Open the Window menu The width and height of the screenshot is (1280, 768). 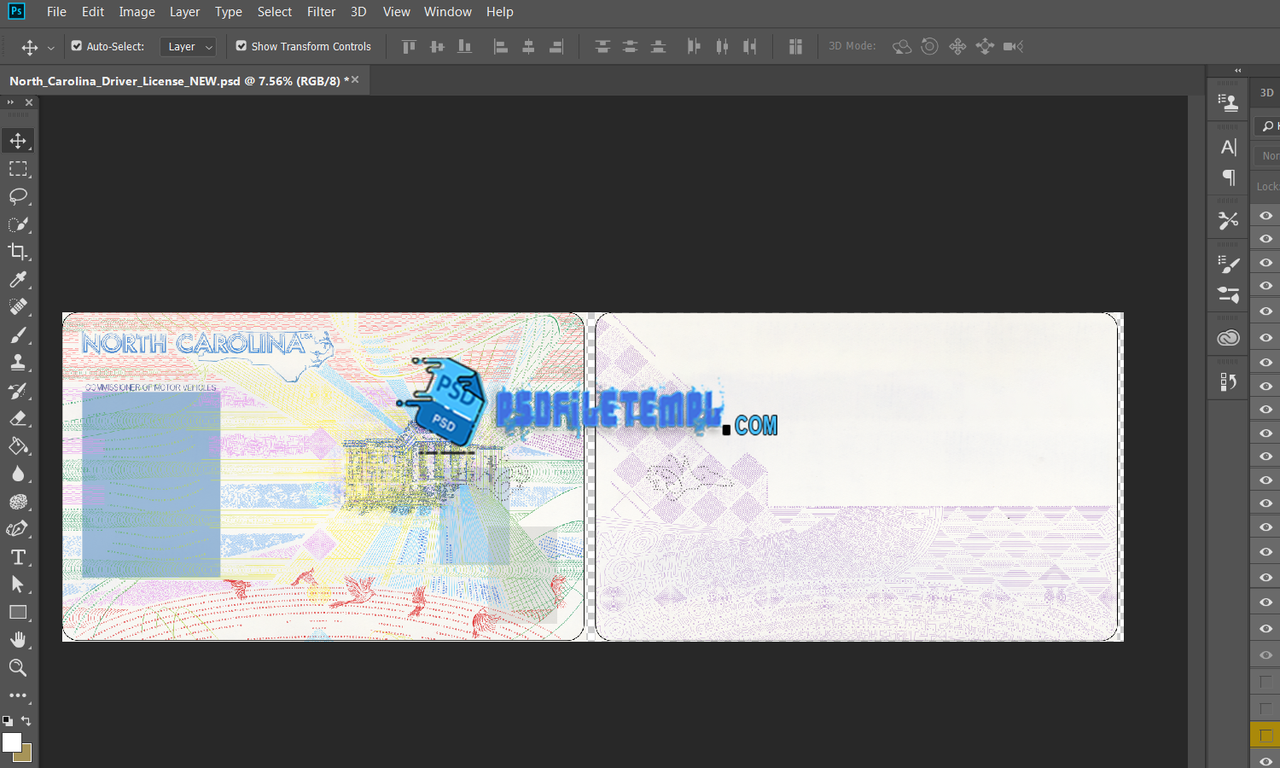pyautogui.click(x=447, y=12)
